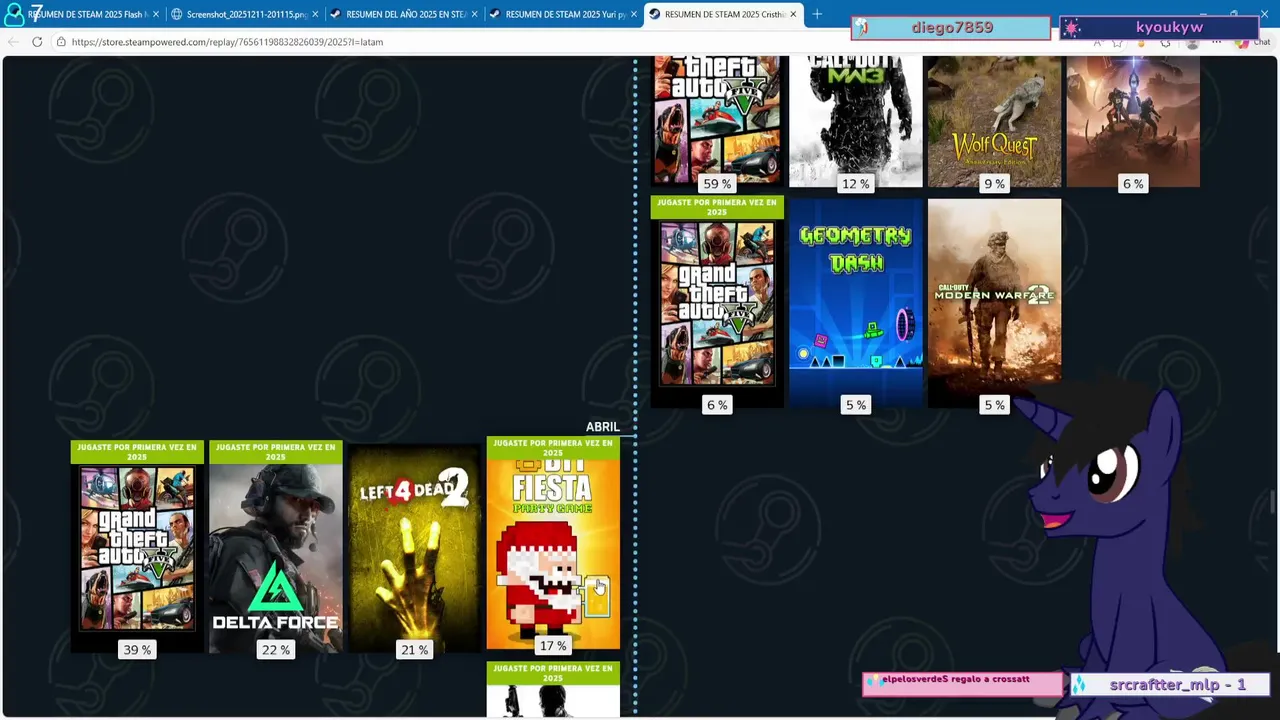Click the page's vertical scrollbar thumb
1280x720 pixels.
1273,503
